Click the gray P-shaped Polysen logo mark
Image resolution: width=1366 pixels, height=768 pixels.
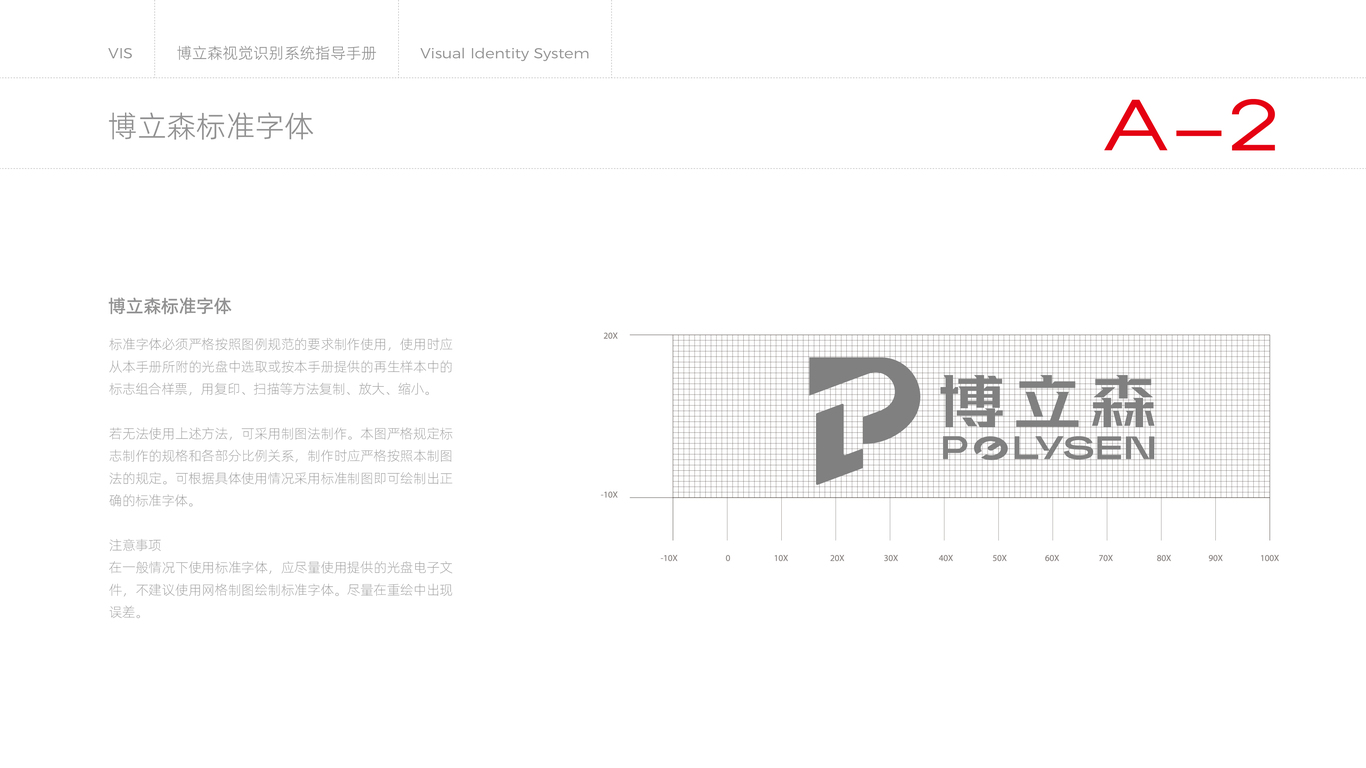pos(864,421)
